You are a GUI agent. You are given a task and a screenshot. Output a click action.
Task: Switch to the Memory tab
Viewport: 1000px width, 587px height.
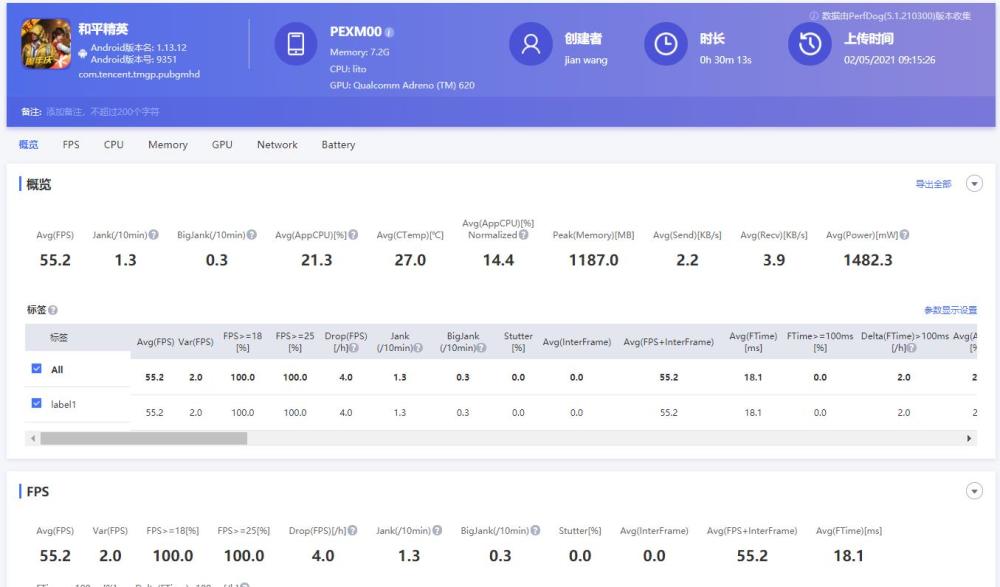(167, 145)
